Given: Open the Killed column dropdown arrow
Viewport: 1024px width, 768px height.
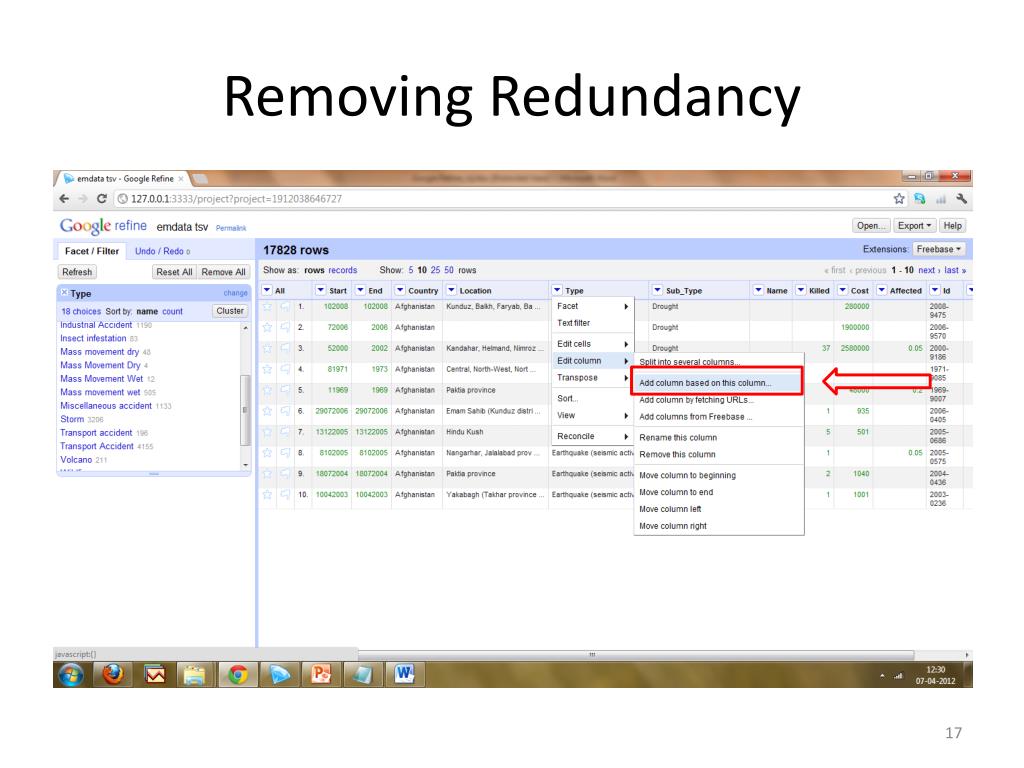Looking at the screenshot, I should click(x=801, y=290).
